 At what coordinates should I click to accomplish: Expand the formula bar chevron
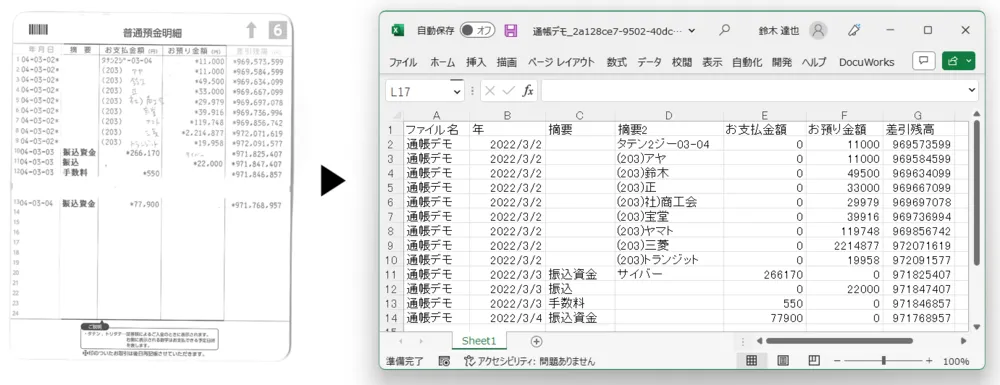[x=972, y=91]
